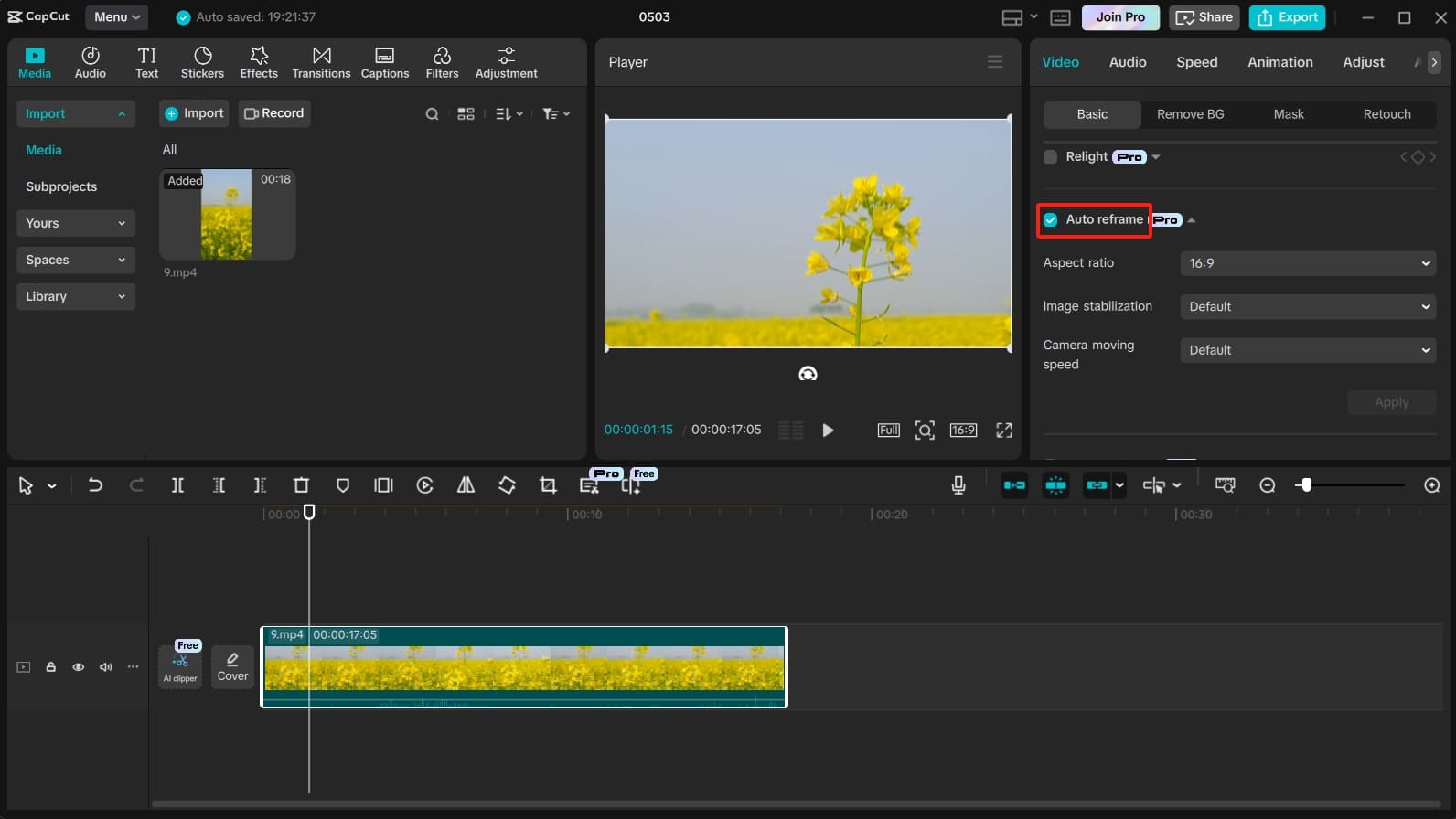Open the Text panel
The image size is (1456, 819).
147,62
